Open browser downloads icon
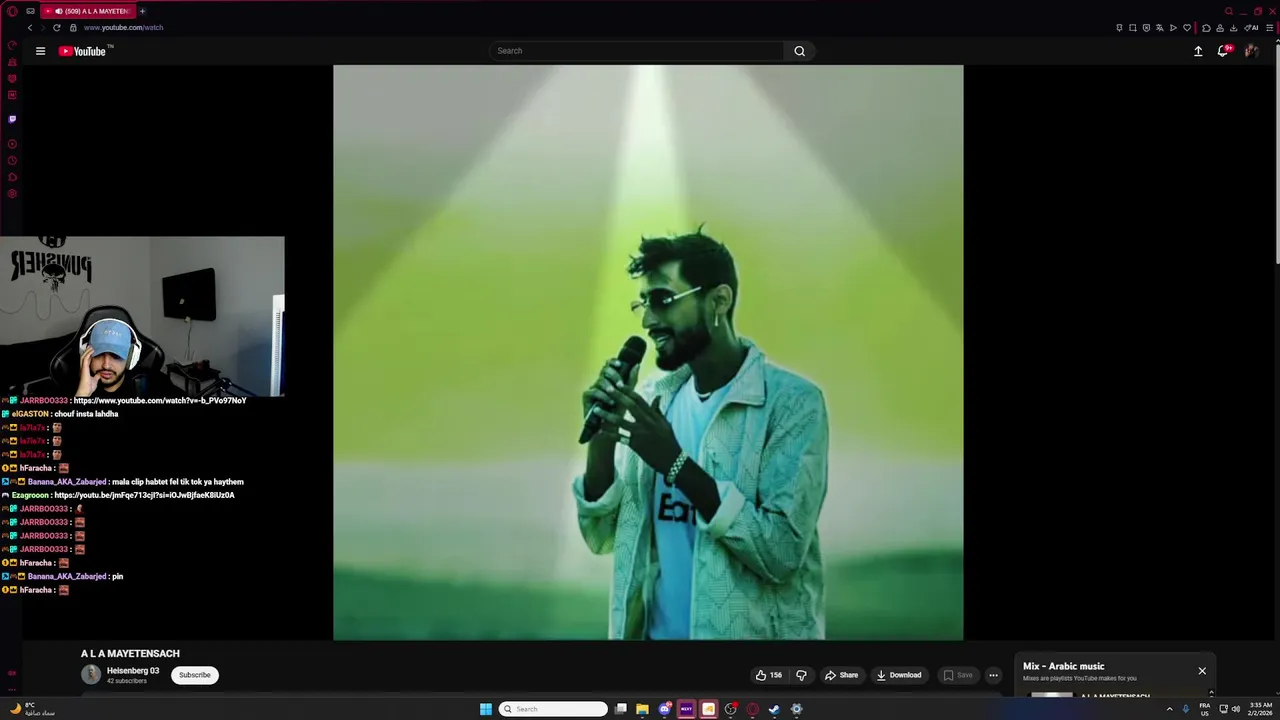1280x720 pixels. [1233, 28]
